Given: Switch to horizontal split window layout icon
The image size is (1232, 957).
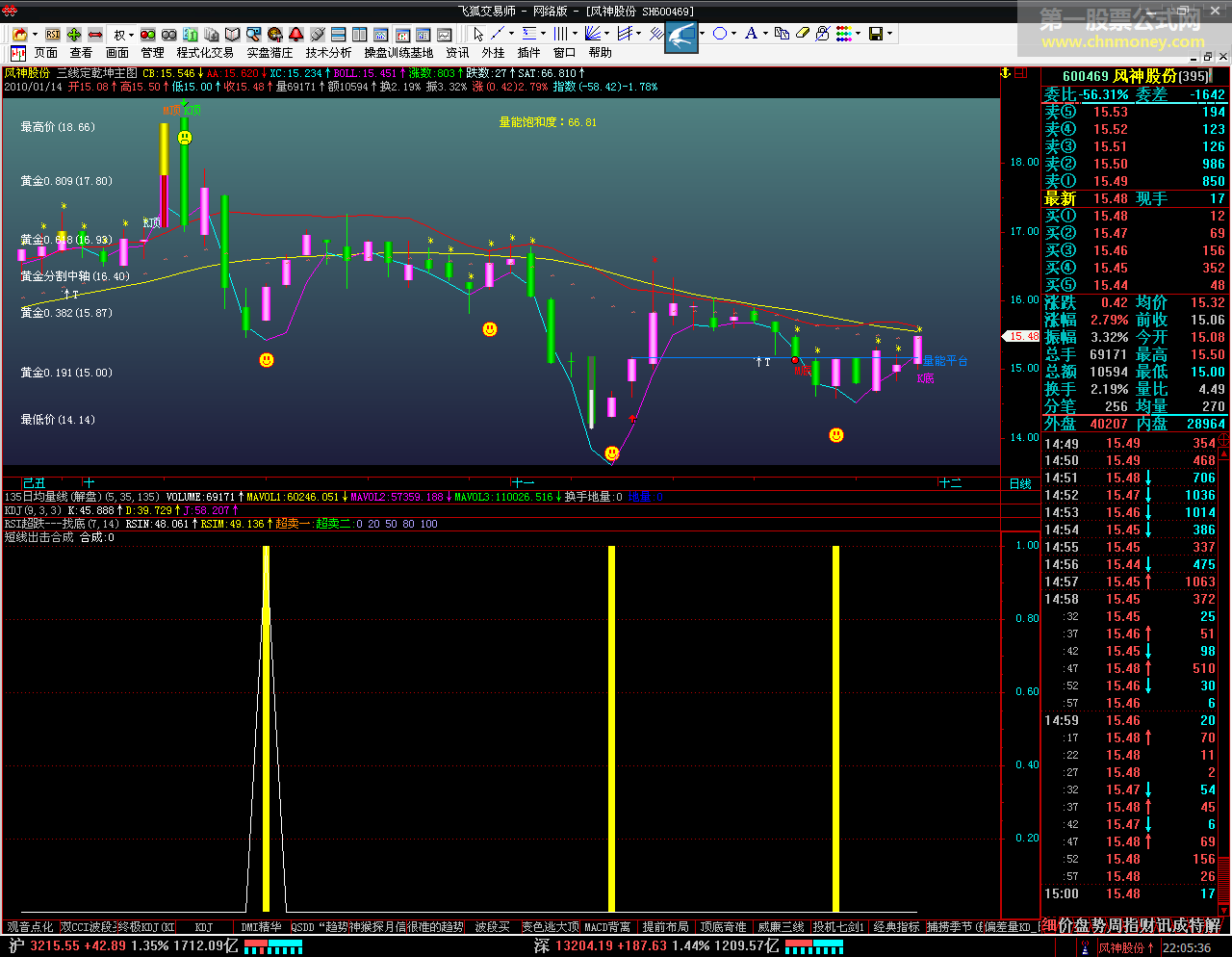Looking at the screenshot, I should [x=339, y=34].
